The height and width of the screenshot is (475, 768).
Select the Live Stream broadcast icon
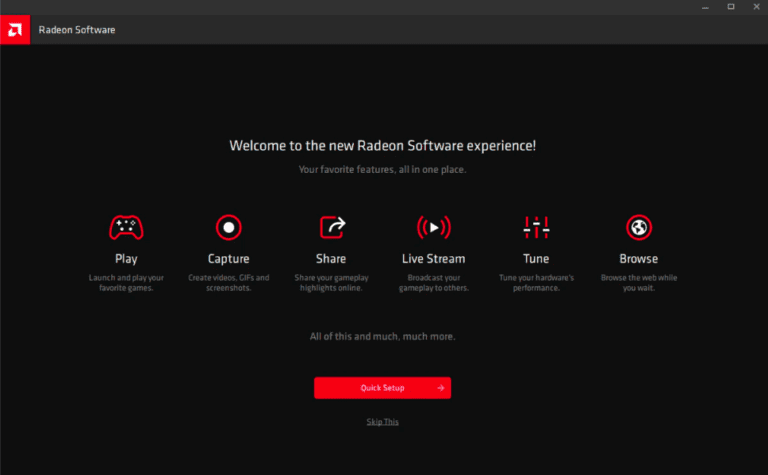(433, 228)
